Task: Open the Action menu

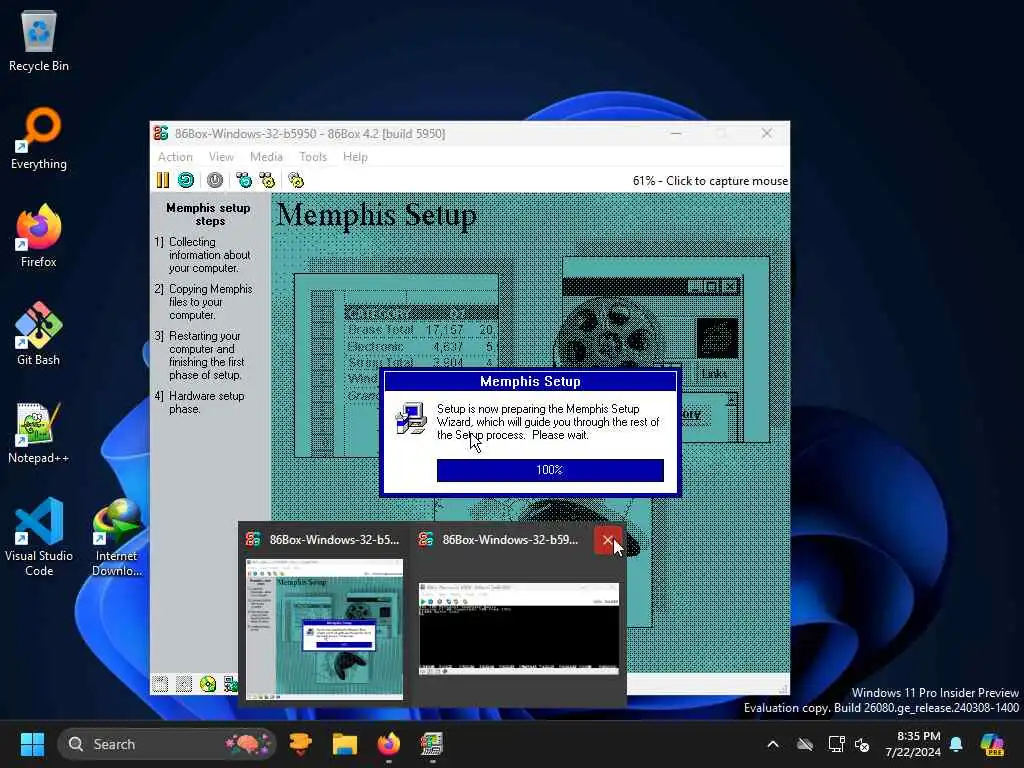Action: [x=175, y=157]
